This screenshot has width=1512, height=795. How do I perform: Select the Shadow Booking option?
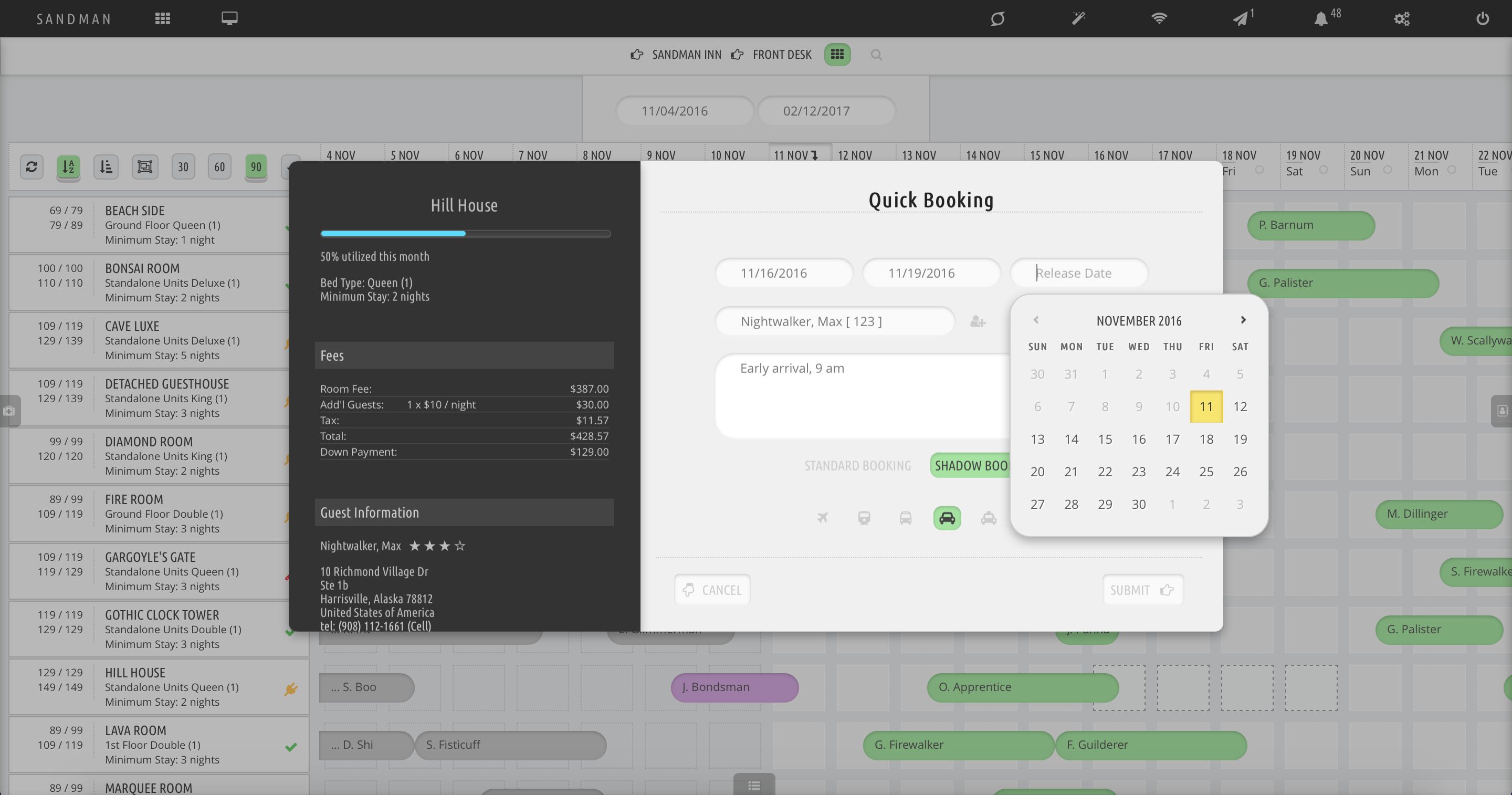(970, 466)
